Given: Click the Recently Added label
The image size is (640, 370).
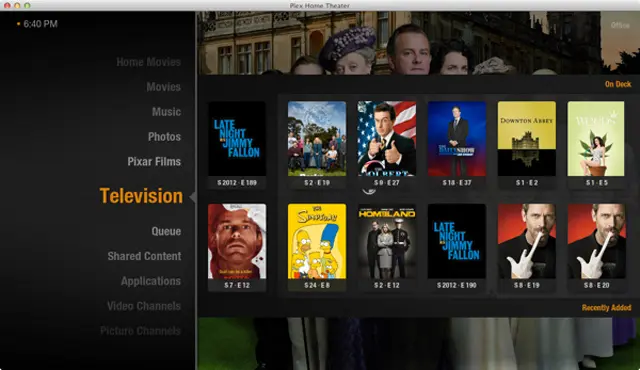Looking at the screenshot, I should (607, 308).
